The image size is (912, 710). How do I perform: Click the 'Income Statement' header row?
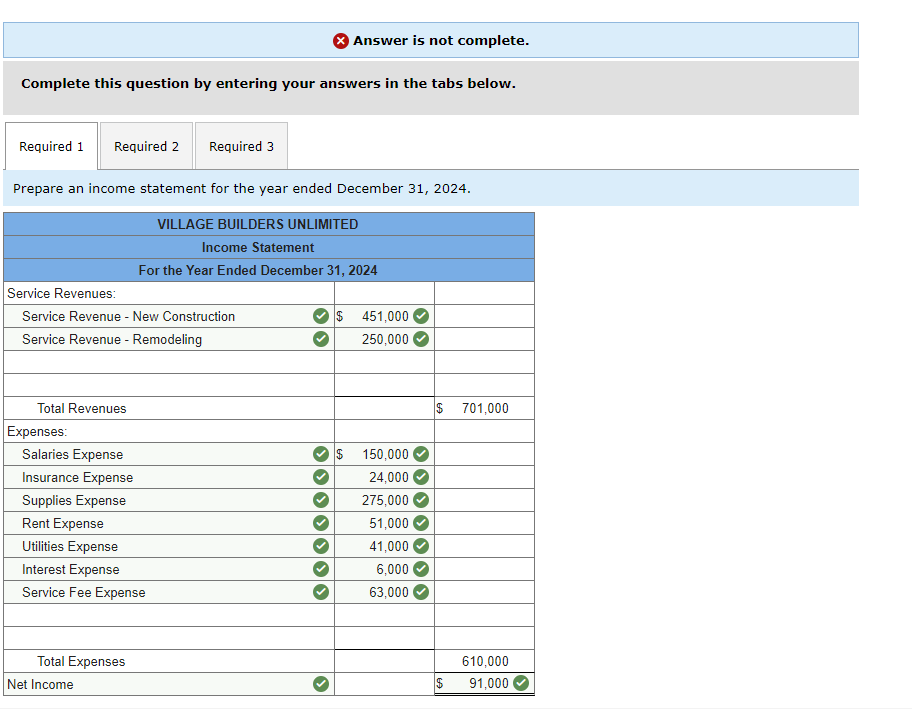269,247
